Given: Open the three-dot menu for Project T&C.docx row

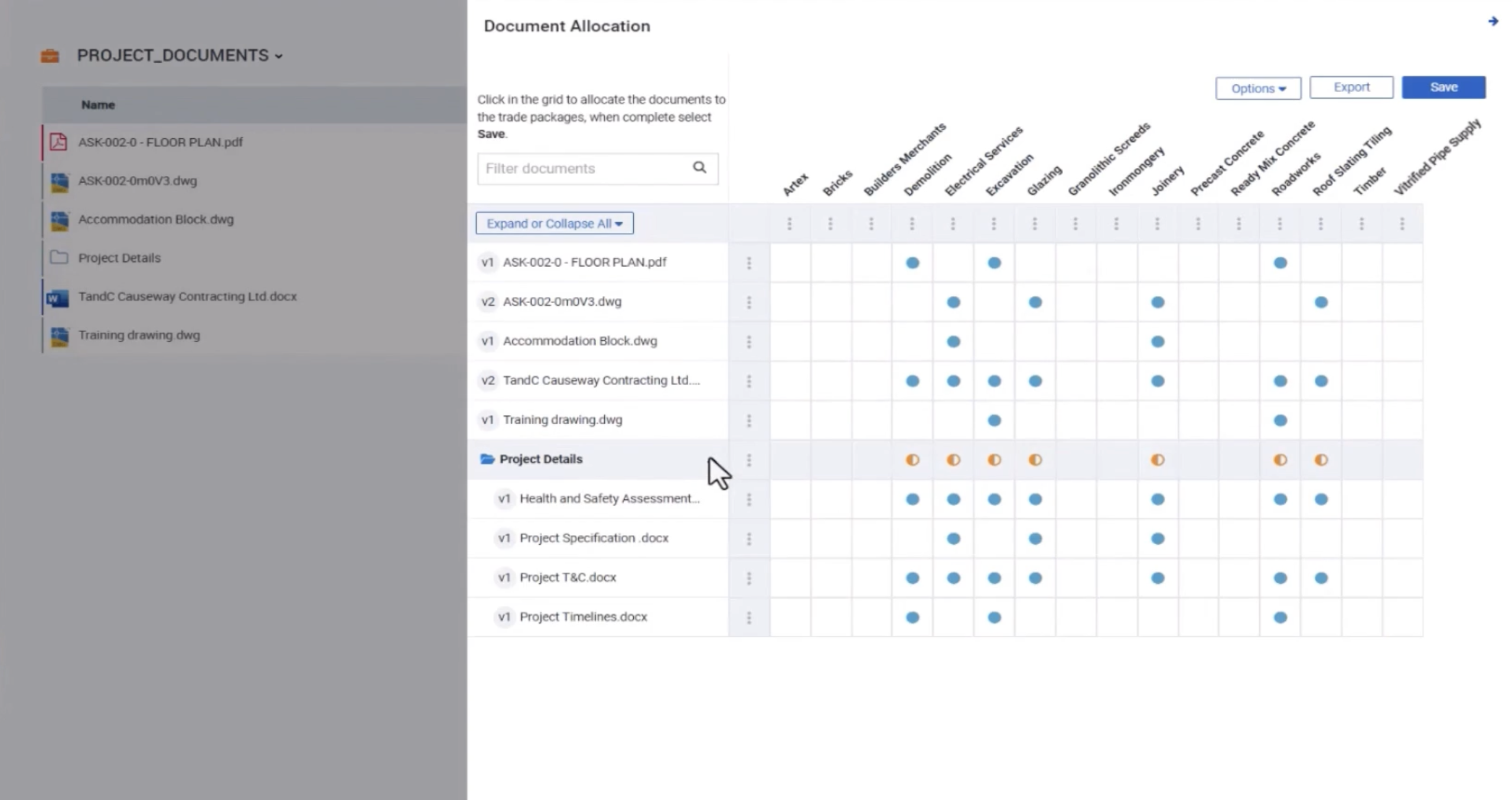Looking at the screenshot, I should tap(748, 577).
